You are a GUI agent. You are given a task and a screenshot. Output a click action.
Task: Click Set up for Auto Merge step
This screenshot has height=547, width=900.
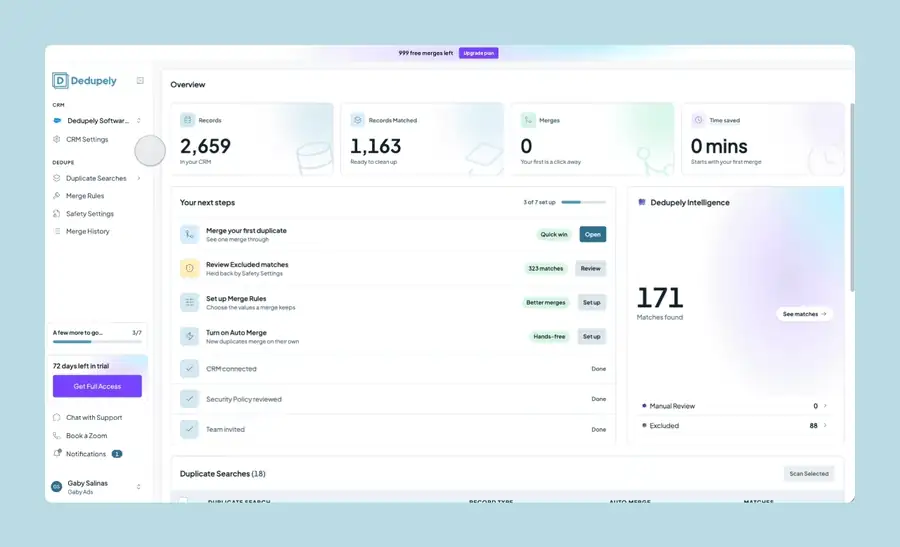(x=591, y=336)
